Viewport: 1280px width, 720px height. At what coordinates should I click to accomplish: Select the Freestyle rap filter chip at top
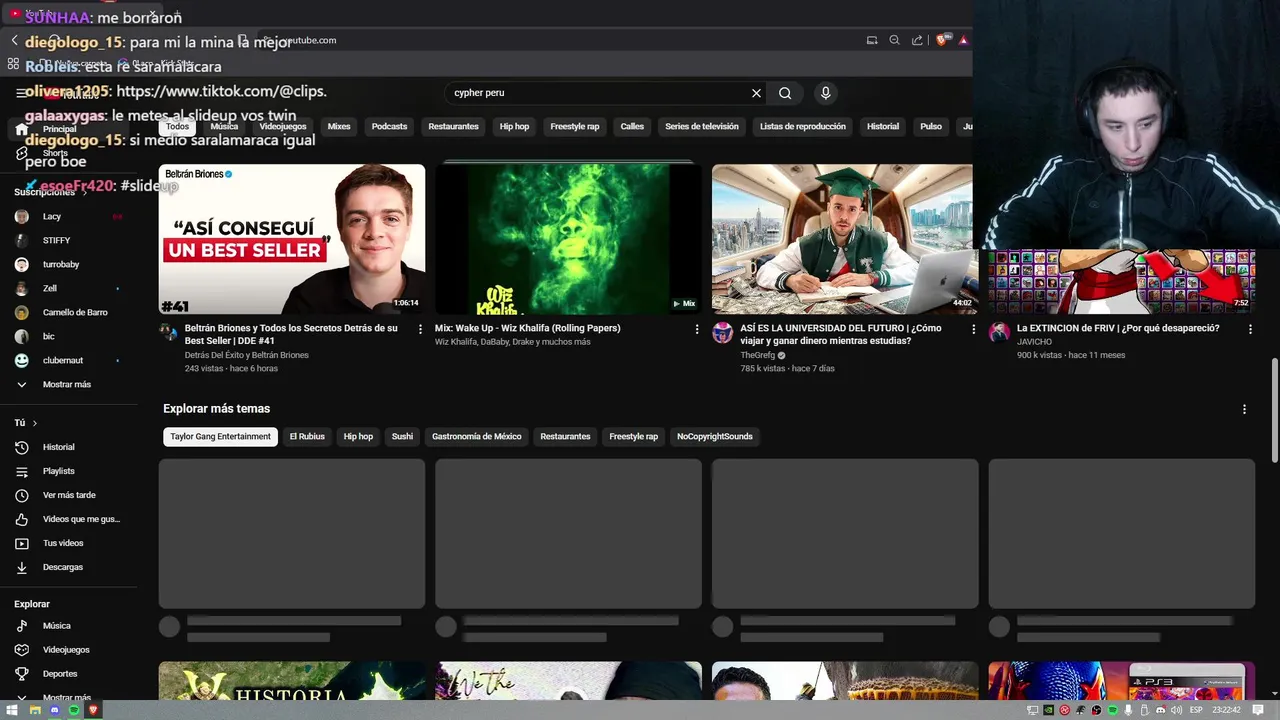[575, 127]
